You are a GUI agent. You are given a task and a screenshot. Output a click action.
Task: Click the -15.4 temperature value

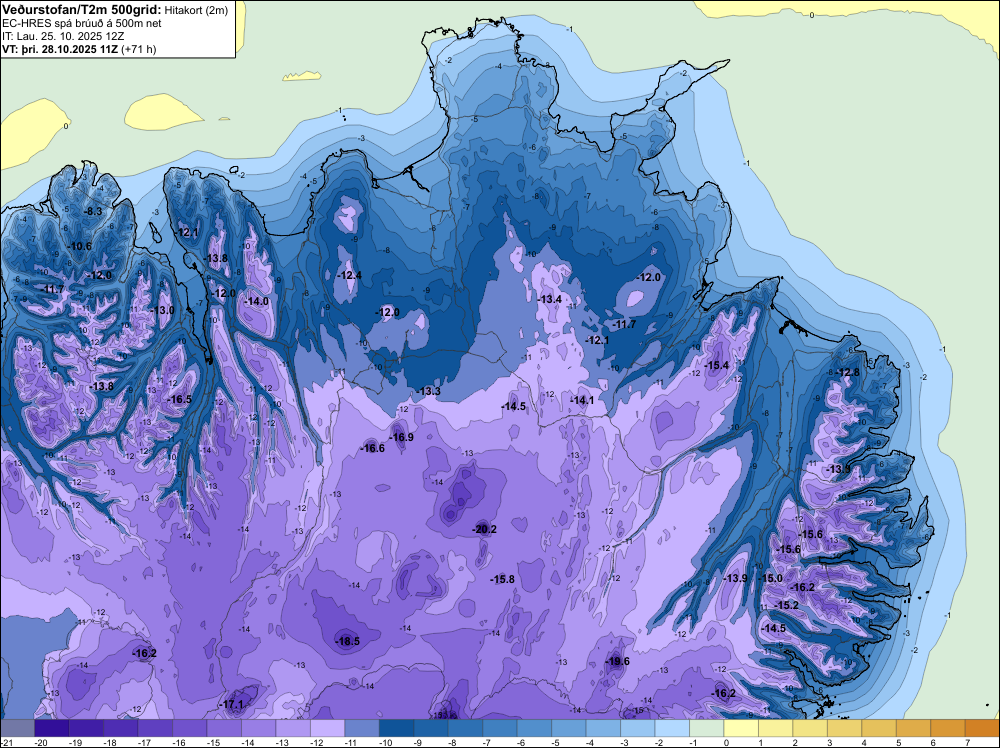pos(717,365)
